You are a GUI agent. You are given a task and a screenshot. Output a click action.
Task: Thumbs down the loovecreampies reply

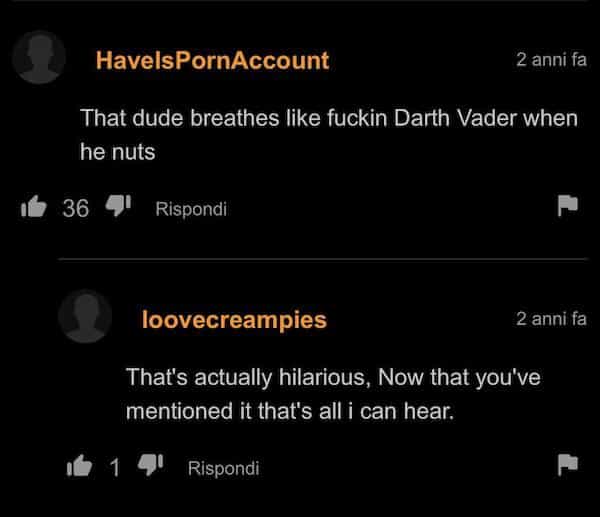[150, 465]
